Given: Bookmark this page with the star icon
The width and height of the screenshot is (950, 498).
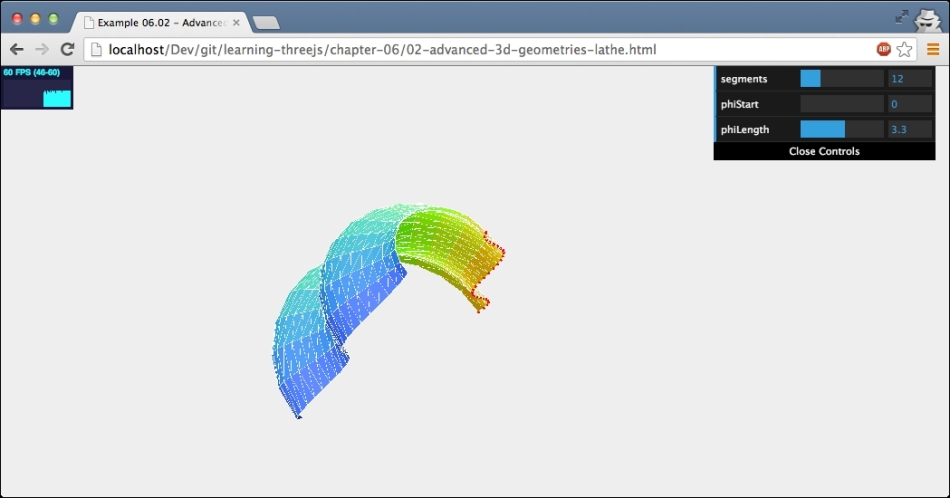Looking at the screenshot, I should coord(904,50).
